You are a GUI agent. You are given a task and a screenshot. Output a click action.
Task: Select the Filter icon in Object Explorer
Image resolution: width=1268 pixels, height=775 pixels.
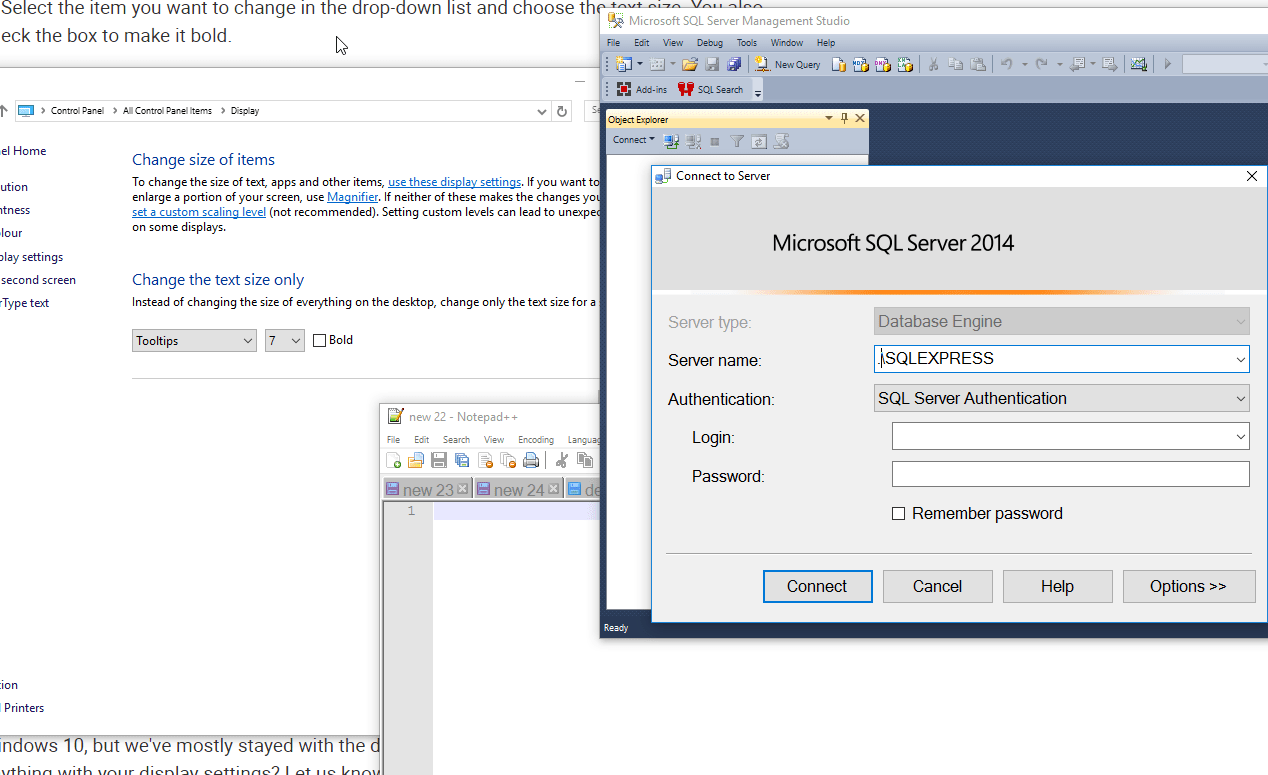click(737, 141)
